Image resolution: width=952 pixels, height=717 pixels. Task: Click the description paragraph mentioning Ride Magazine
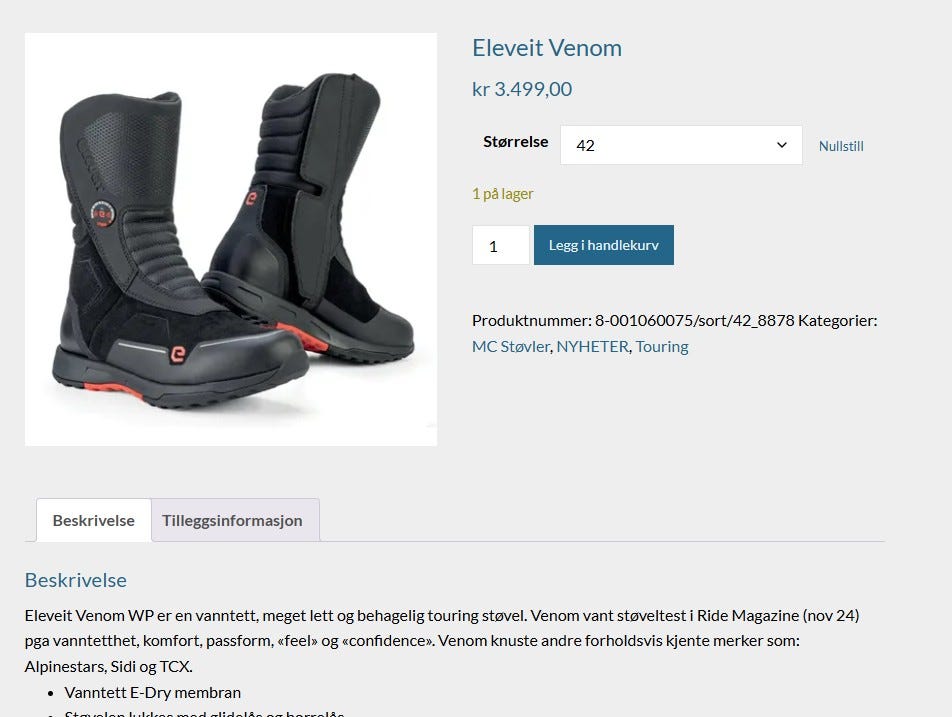pos(442,641)
